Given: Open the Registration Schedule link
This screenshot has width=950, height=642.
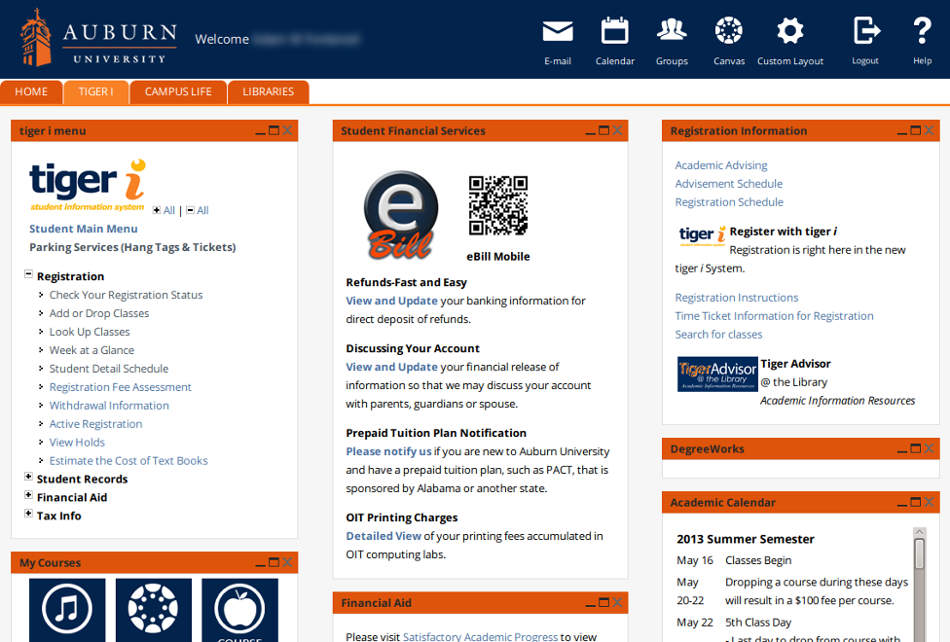Looking at the screenshot, I should tap(729, 202).
